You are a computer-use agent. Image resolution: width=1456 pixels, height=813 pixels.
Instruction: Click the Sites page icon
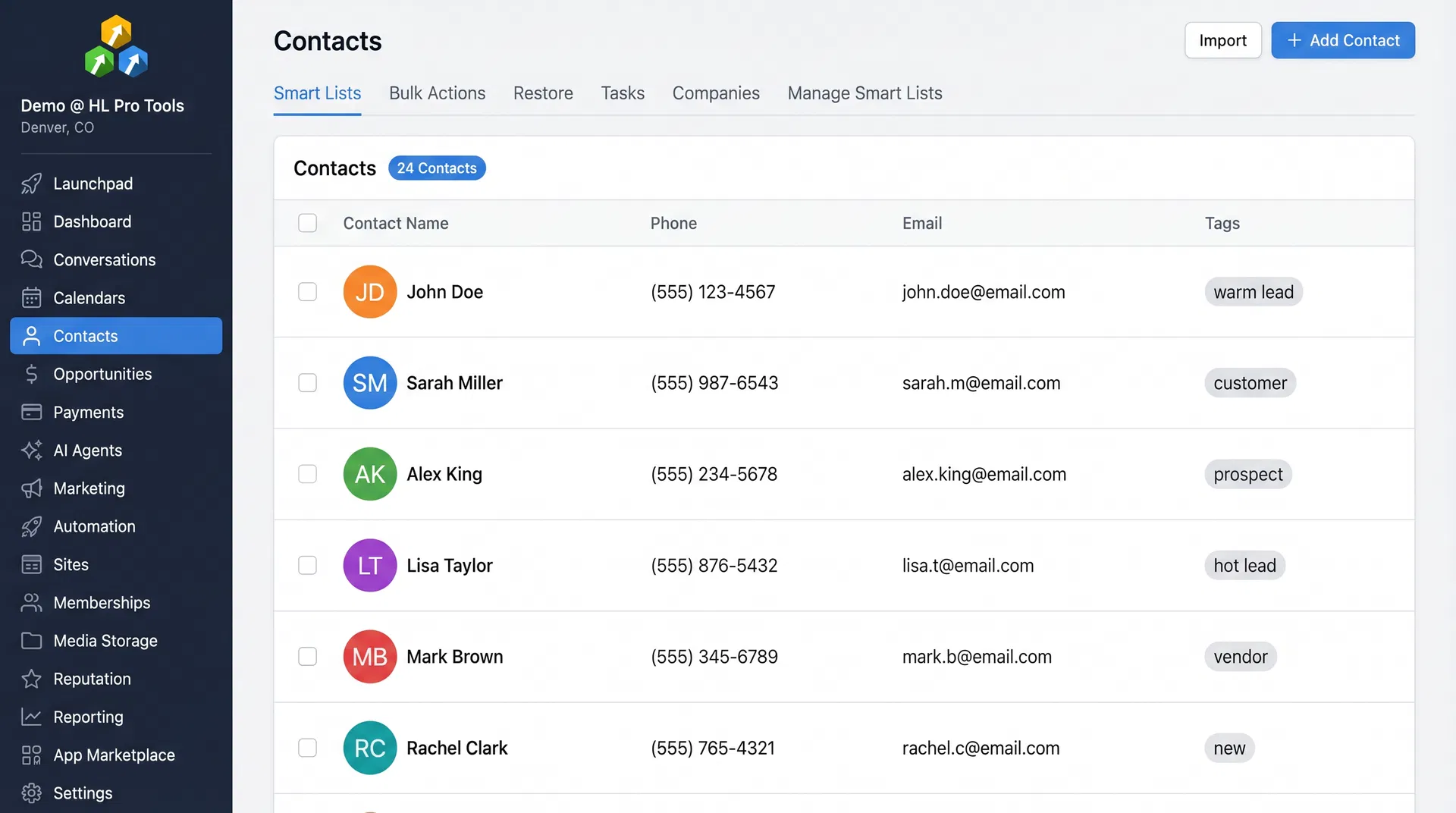[x=31, y=564]
